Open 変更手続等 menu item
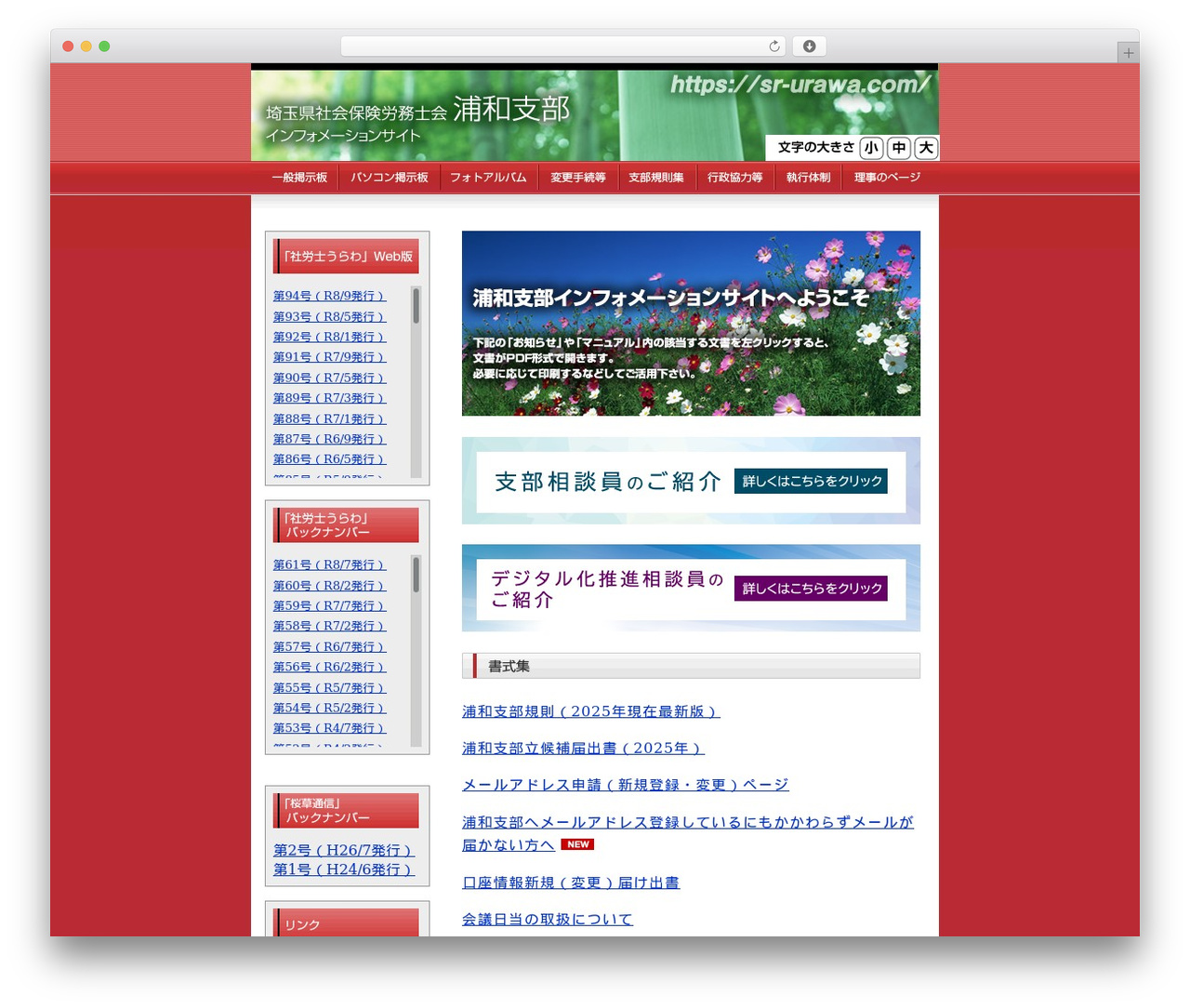Image resolution: width=1190 pixels, height=1008 pixels. [578, 178]
